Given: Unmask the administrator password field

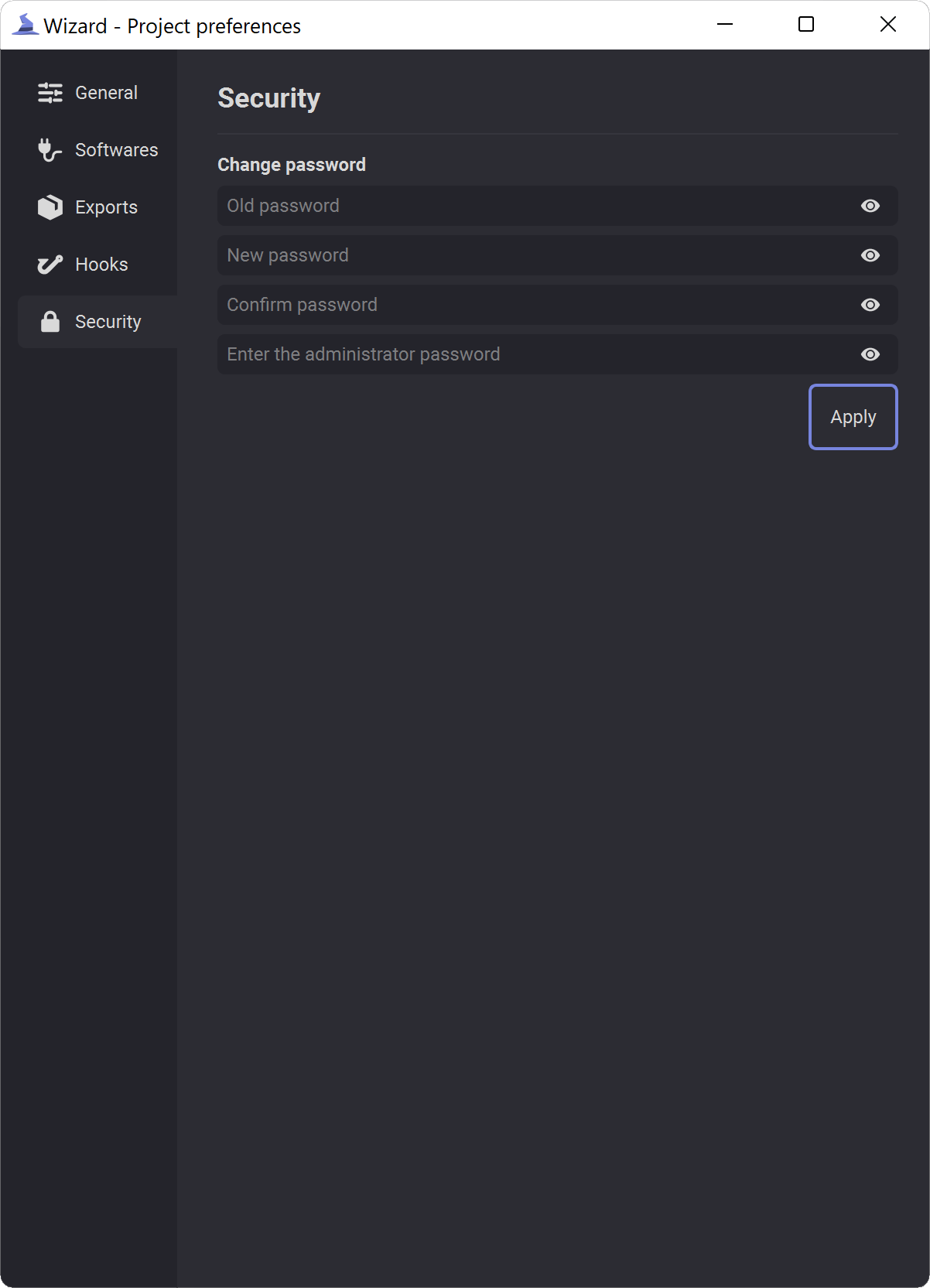Looking at the screenshot, I should 870,354.
